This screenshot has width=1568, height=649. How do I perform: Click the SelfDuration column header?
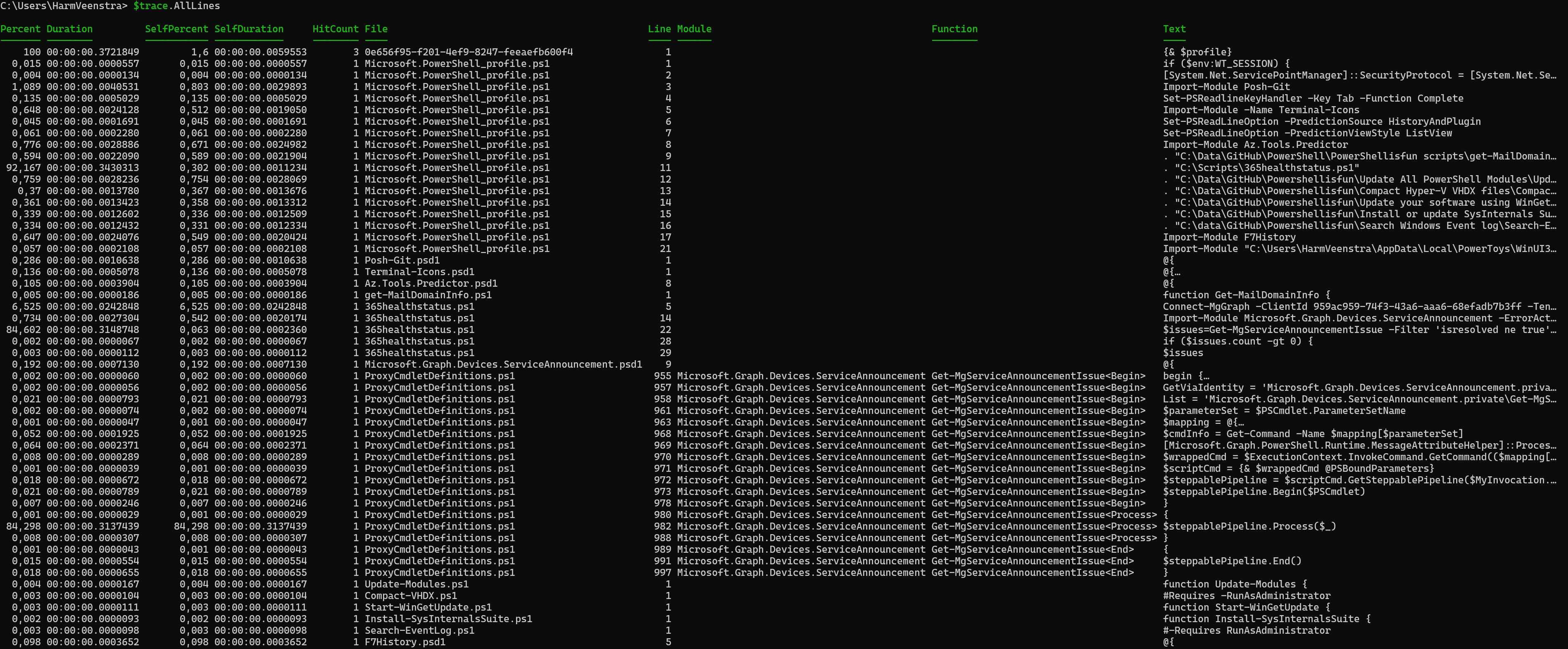[248, 29]
